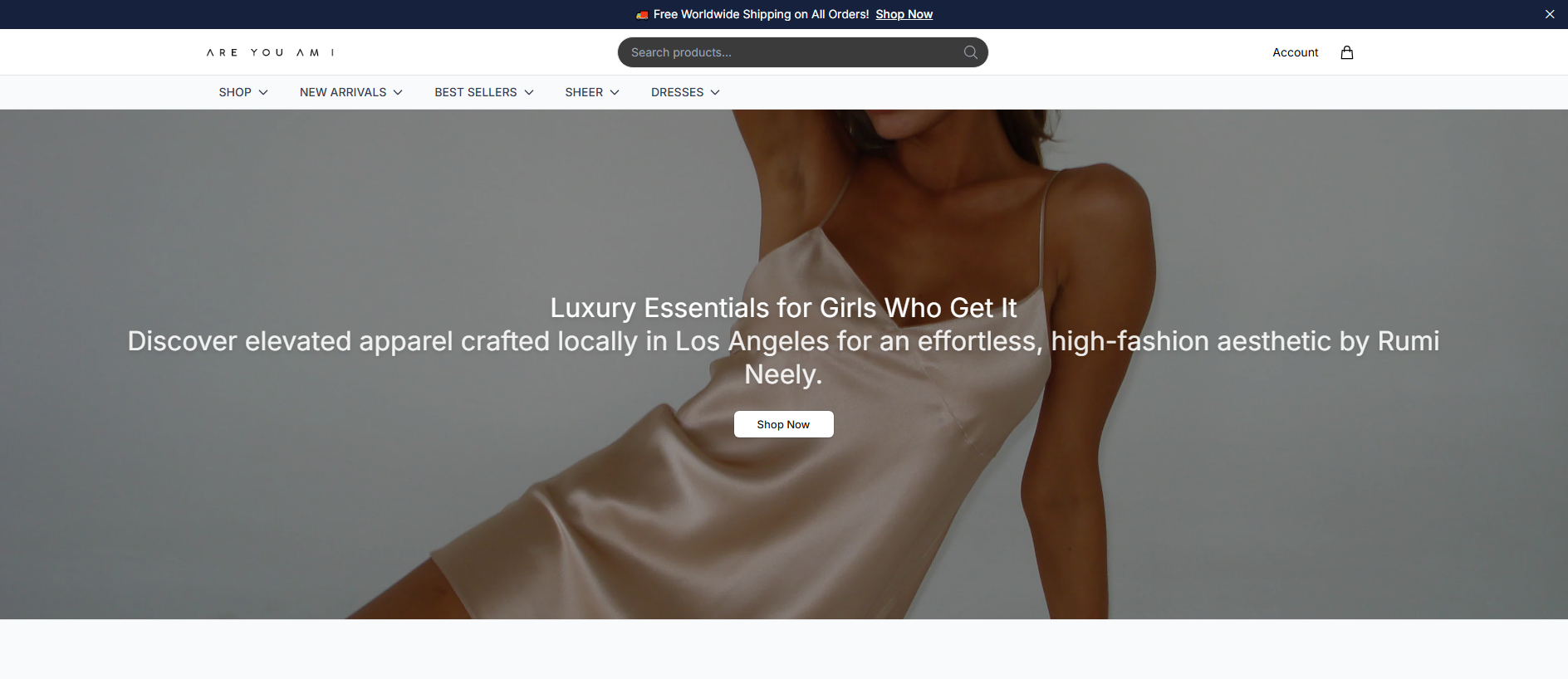Open the BEST SELLERS dropdown menu
The image size is (1568, 679).
484,92
